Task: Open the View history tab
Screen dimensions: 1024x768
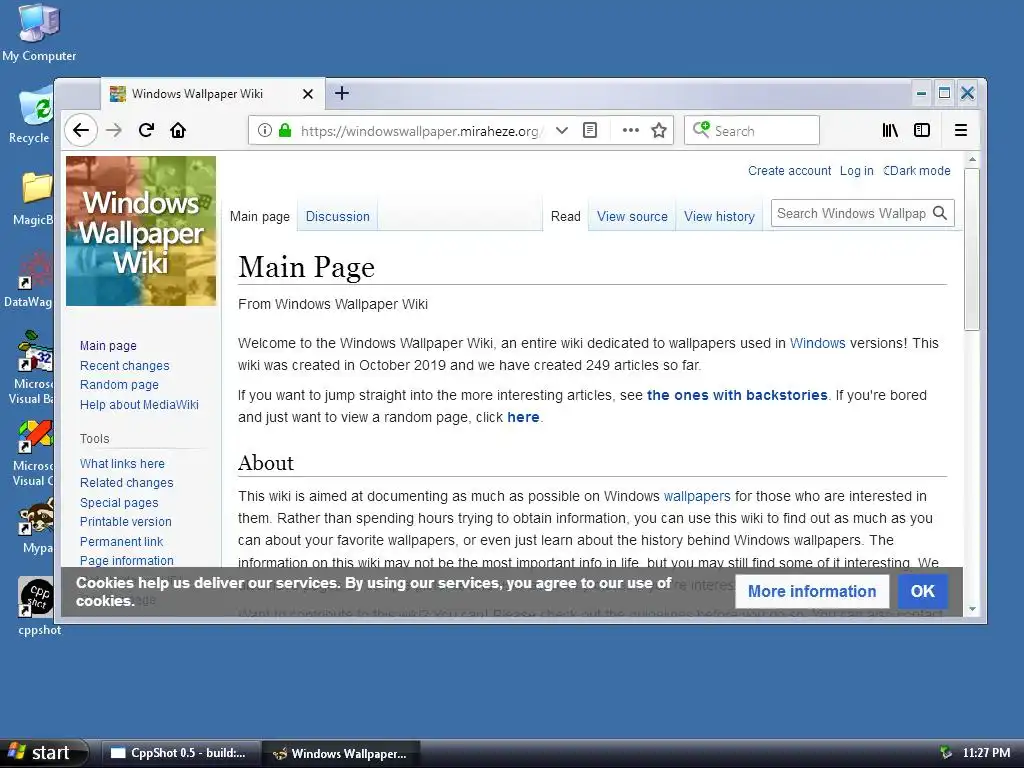Action: (719, 216)
